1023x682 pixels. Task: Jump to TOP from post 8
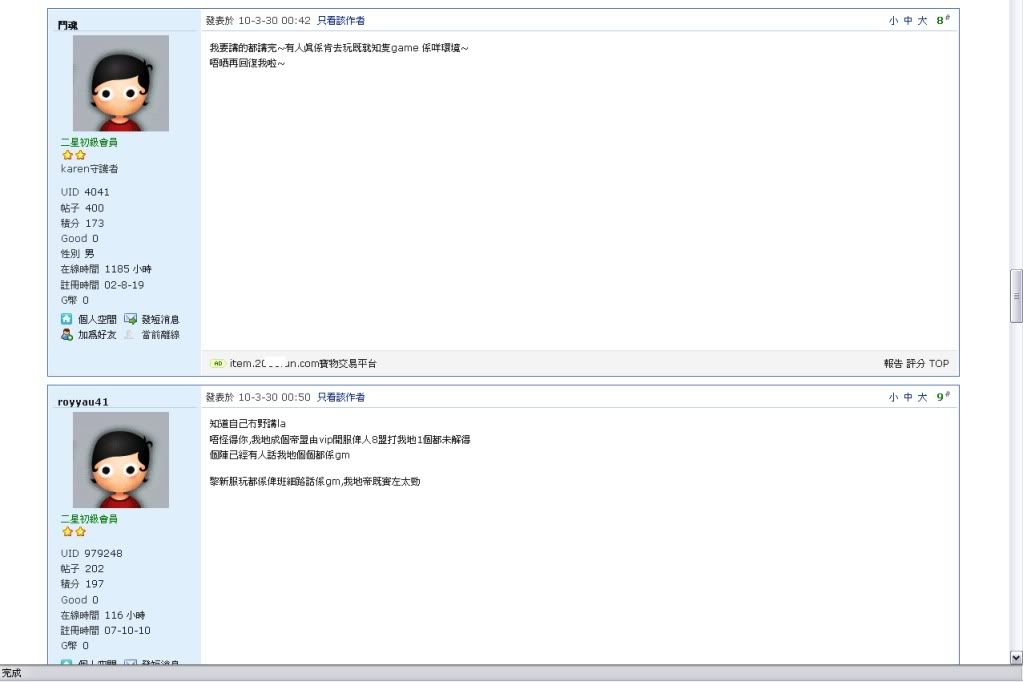939,364
